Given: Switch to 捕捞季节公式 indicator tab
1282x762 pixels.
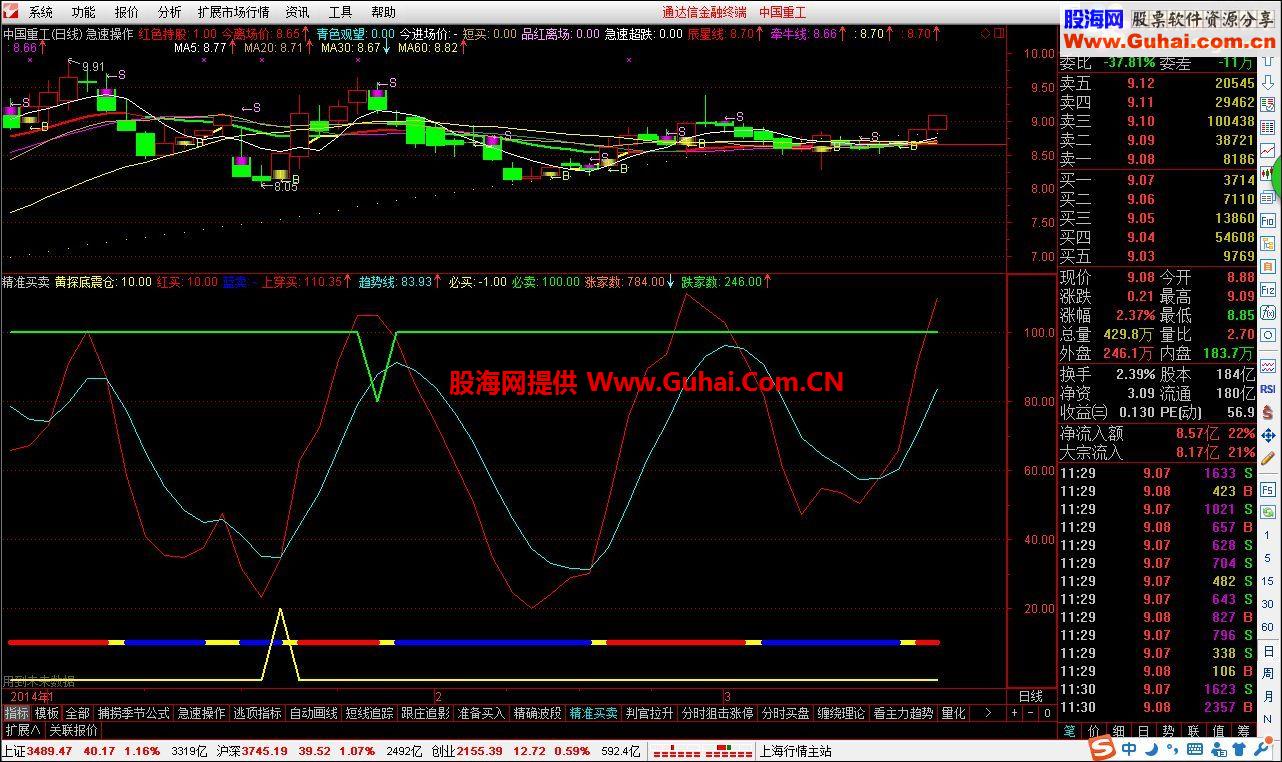Looking at the screenshot, I should coord(134,713).
